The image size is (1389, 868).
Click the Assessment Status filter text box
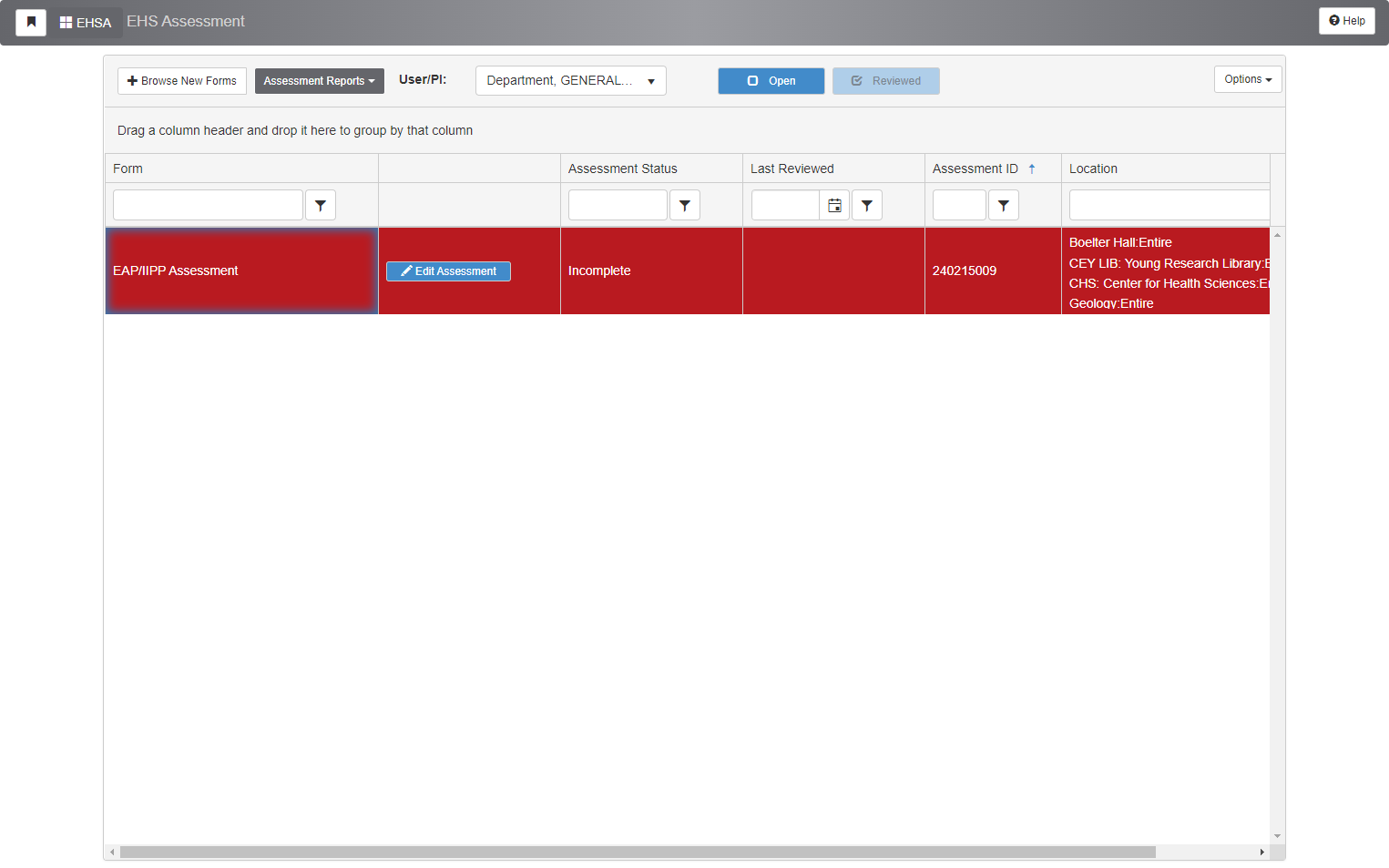coord(618,205)
